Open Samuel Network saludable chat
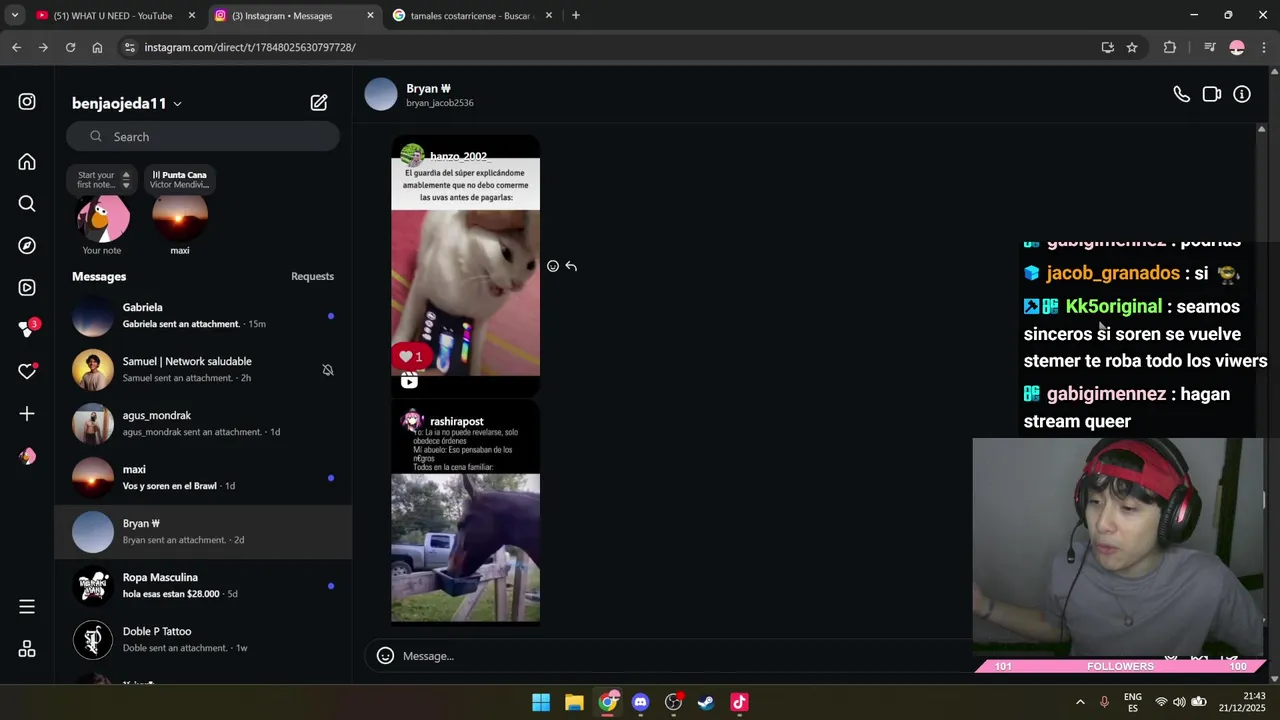Image resolution: width=1280 pixels, height=720 pixels. coord(203,370)
